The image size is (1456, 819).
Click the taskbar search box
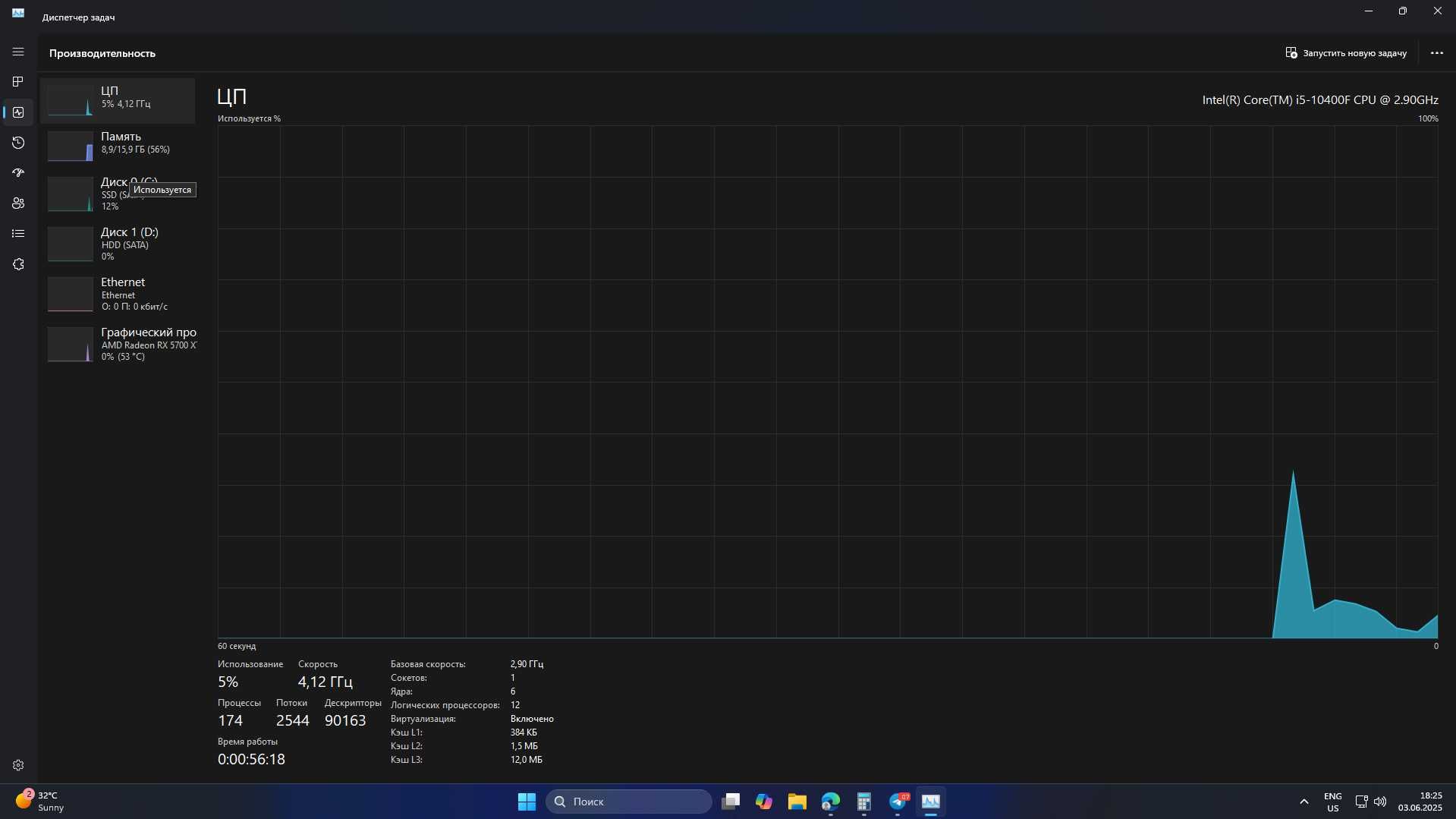click(629, 802)
